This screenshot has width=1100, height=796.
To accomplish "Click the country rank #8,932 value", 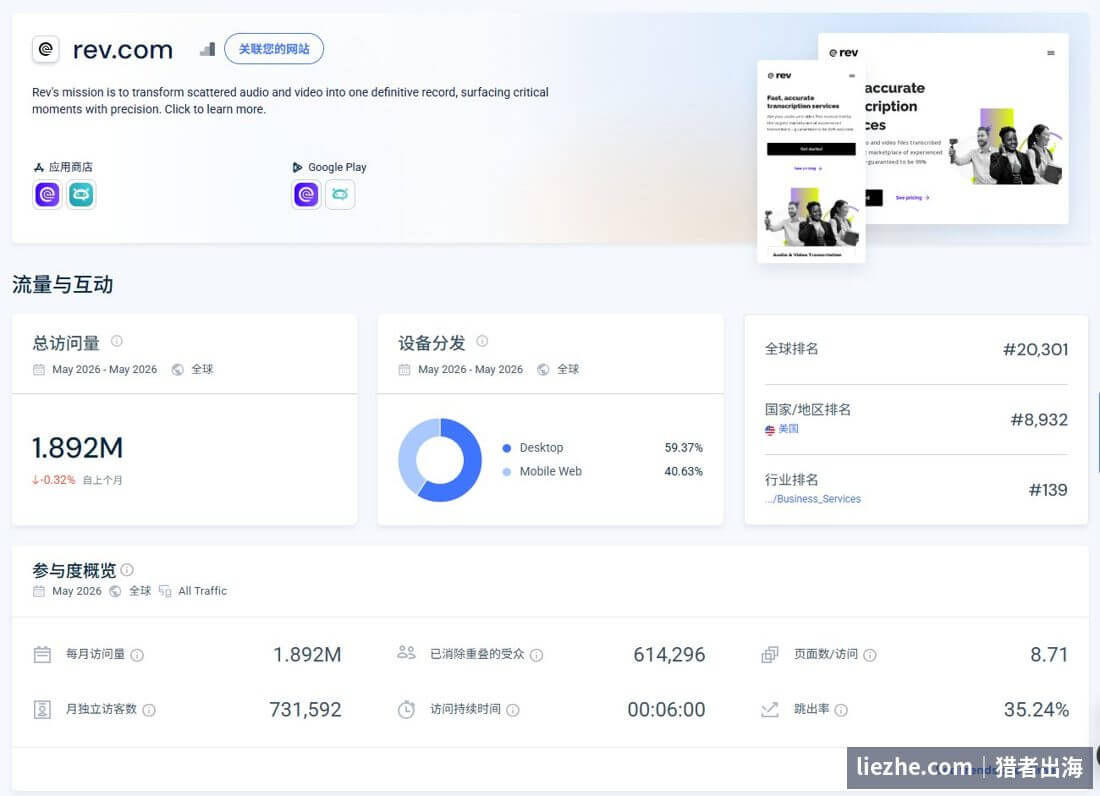I will [x=1038, y=419].
